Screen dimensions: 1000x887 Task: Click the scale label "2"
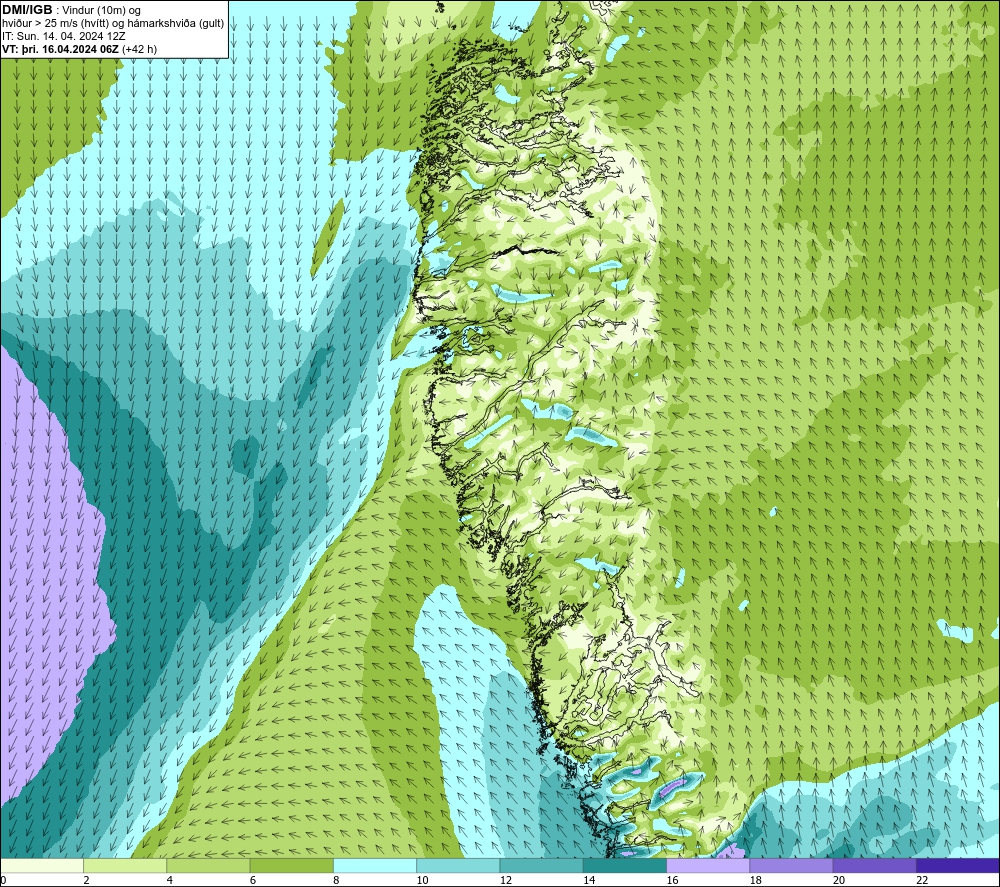click(x=86, y=881)
